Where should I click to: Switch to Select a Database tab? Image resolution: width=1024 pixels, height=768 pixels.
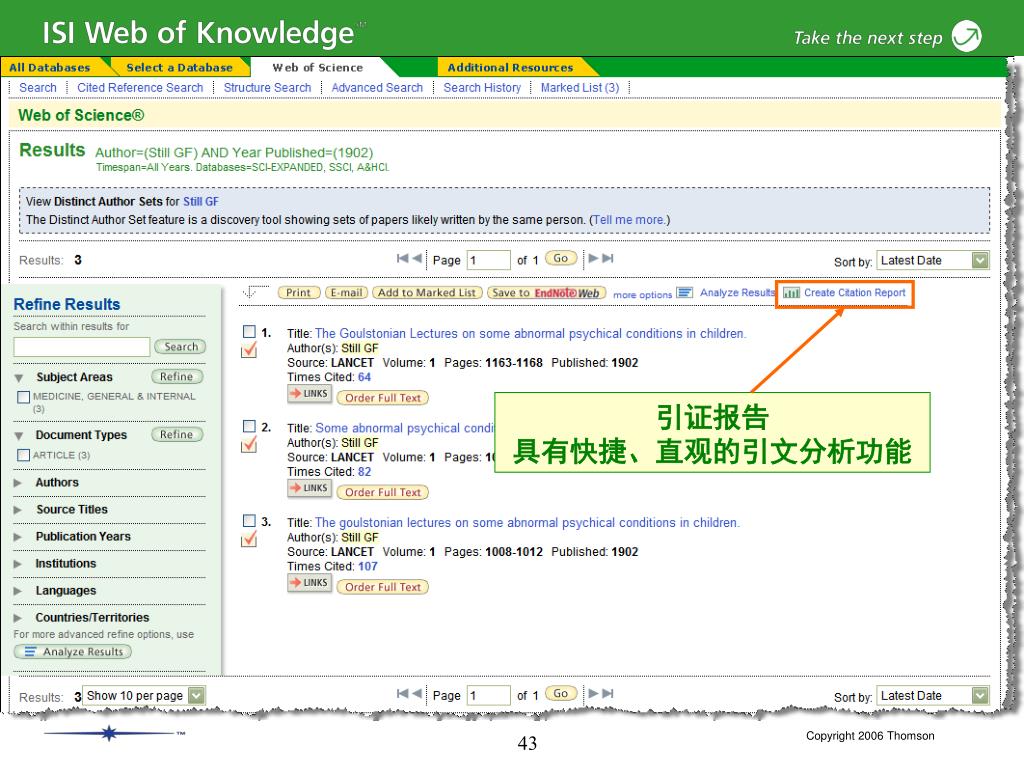pyautogui.click(x=180, y=67)
